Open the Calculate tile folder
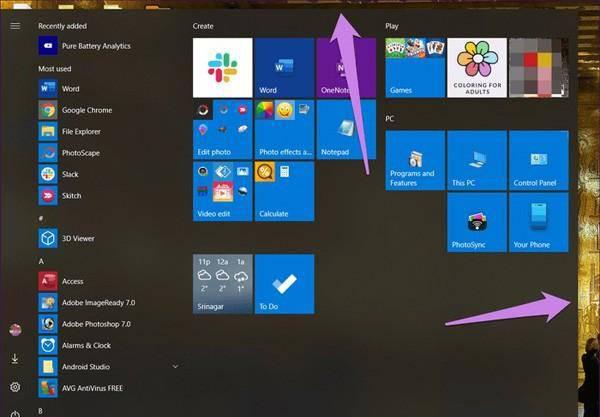The image size is (600, 417). tap(284, 191)
